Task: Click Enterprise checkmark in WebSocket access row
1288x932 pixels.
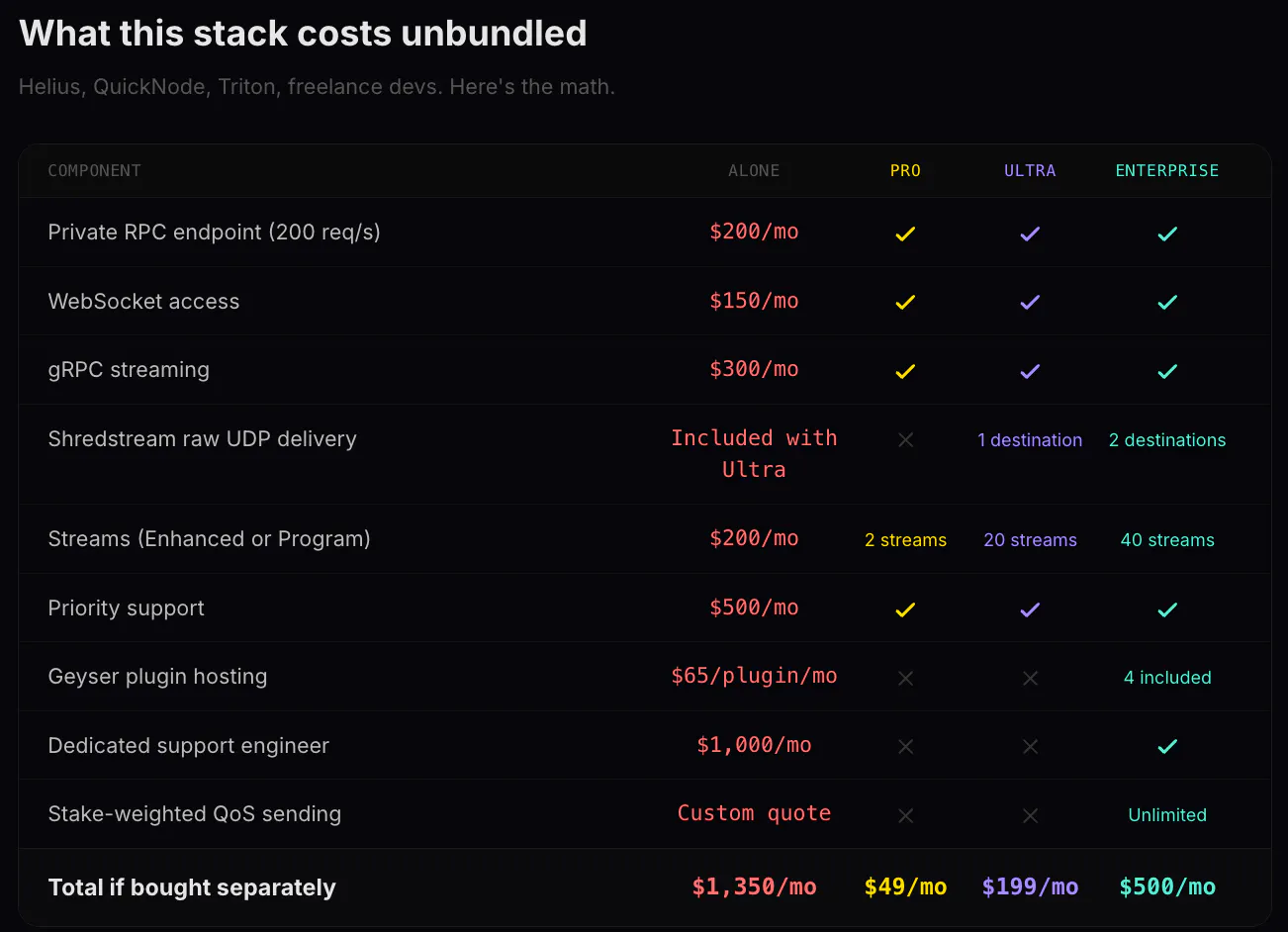Action: 1167,302
